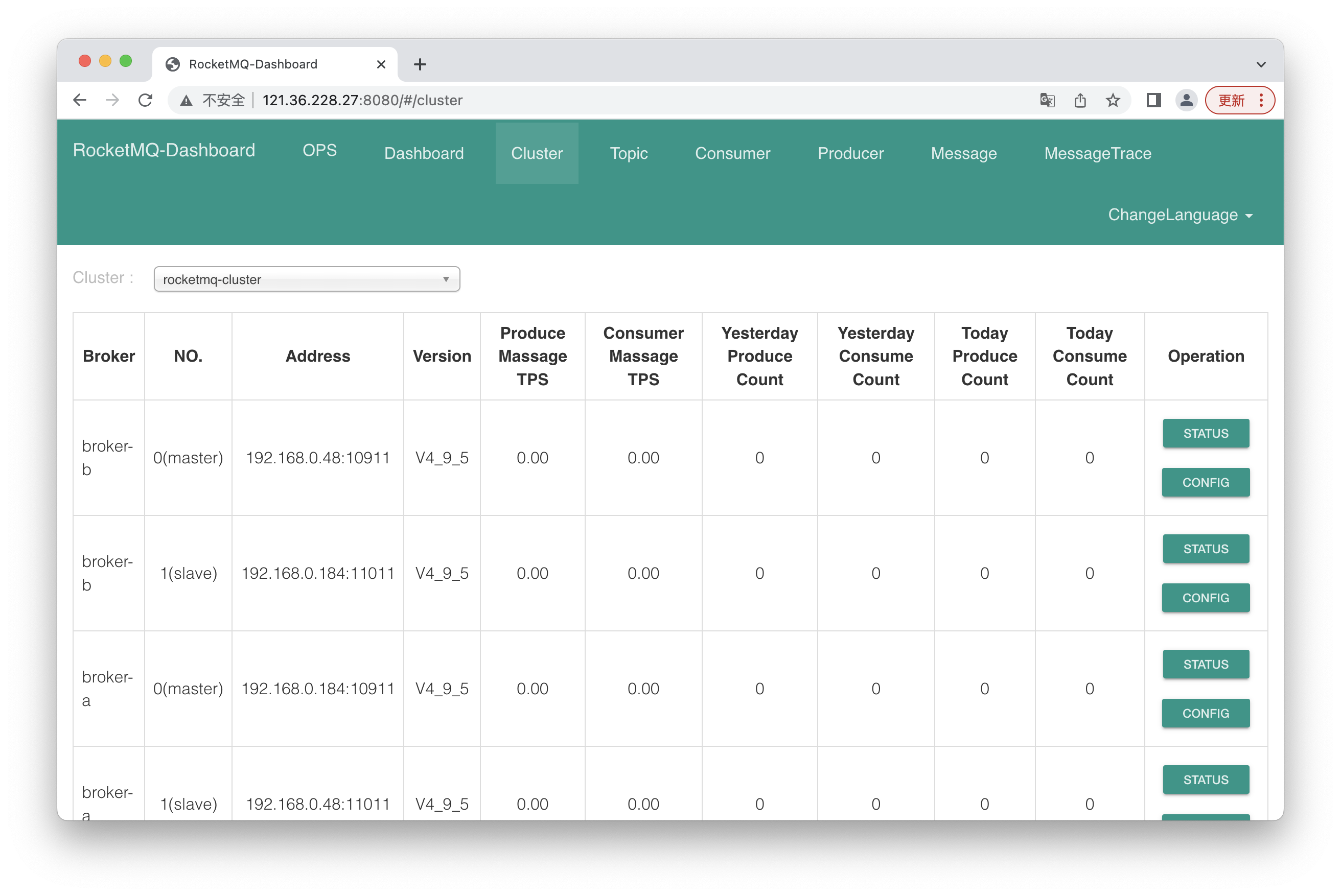Open the tab search chevron top right

(x=1262, y=64)
